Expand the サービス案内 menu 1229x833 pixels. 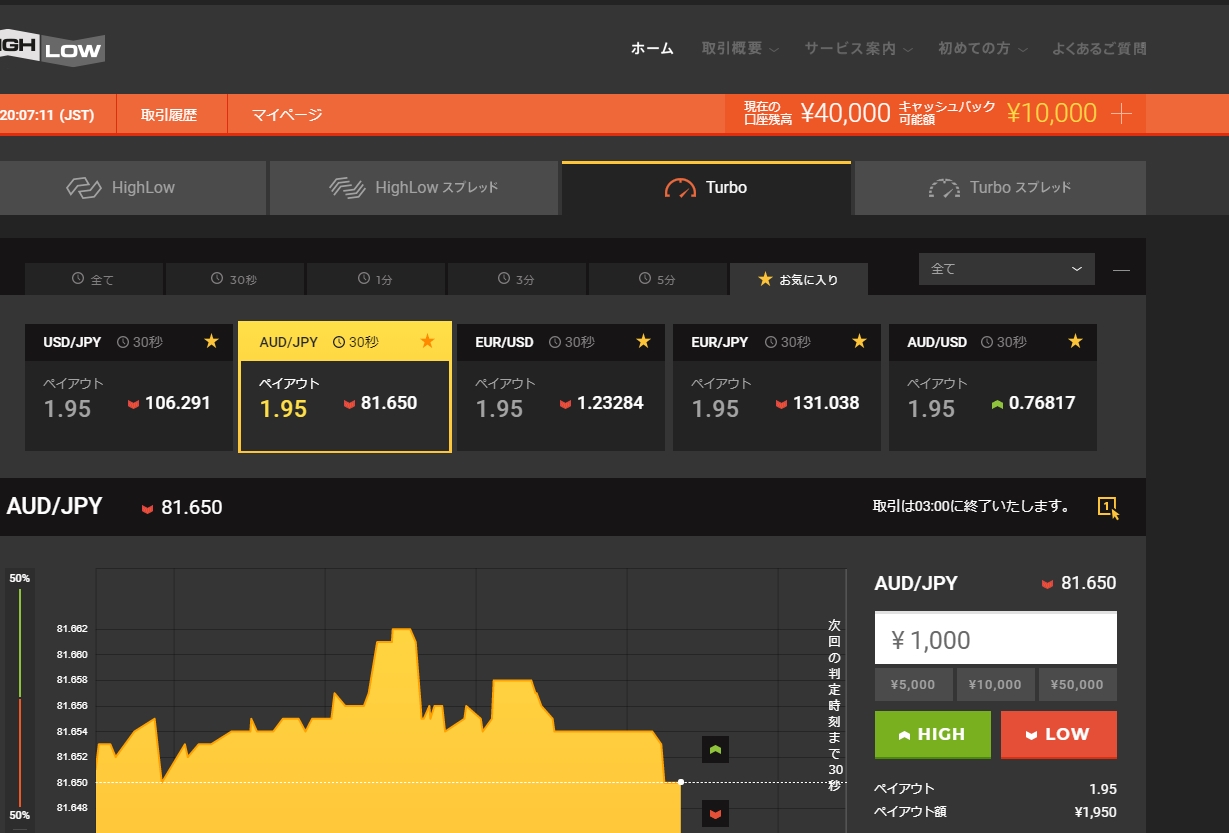point(858,48)
